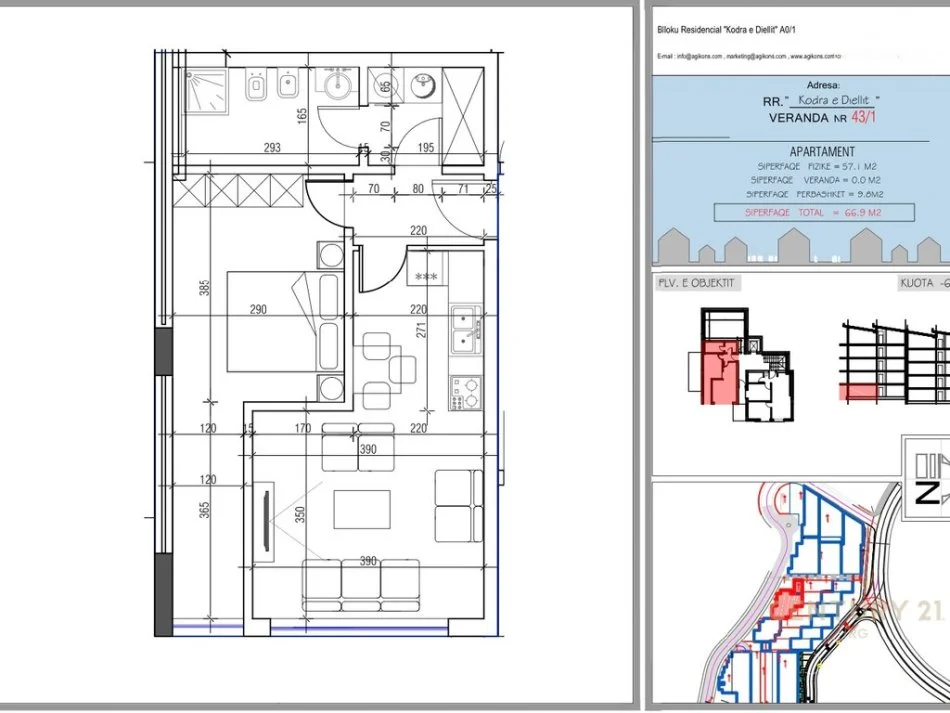The height and width of the screenshot is (713, 950).
Task: Click the red highlighted block on the site plan
Action: tap(789, 601)
